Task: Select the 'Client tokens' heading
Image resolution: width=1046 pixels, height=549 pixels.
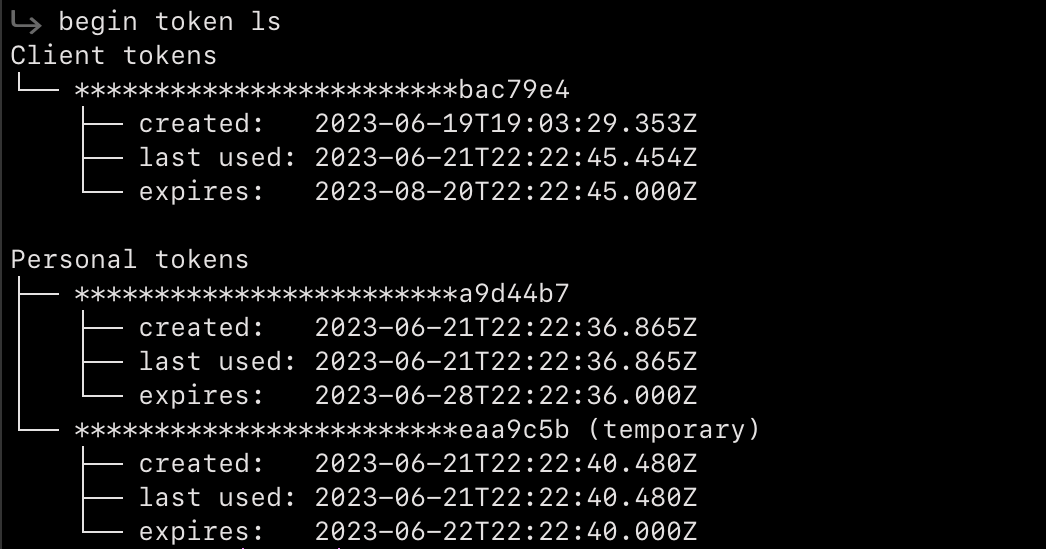Action: click(113, 55)
